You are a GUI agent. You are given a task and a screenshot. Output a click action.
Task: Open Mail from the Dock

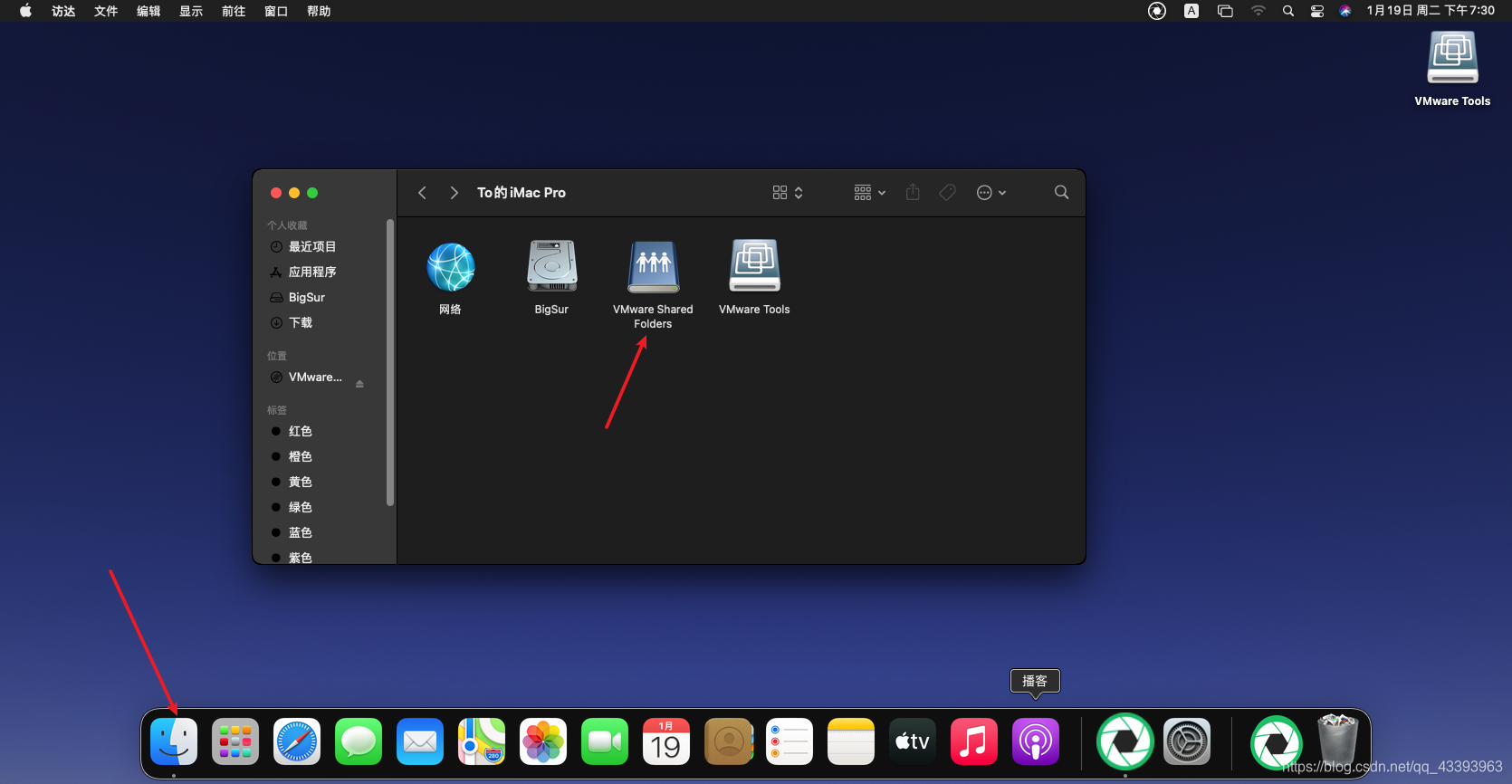[x=420, y=741]
